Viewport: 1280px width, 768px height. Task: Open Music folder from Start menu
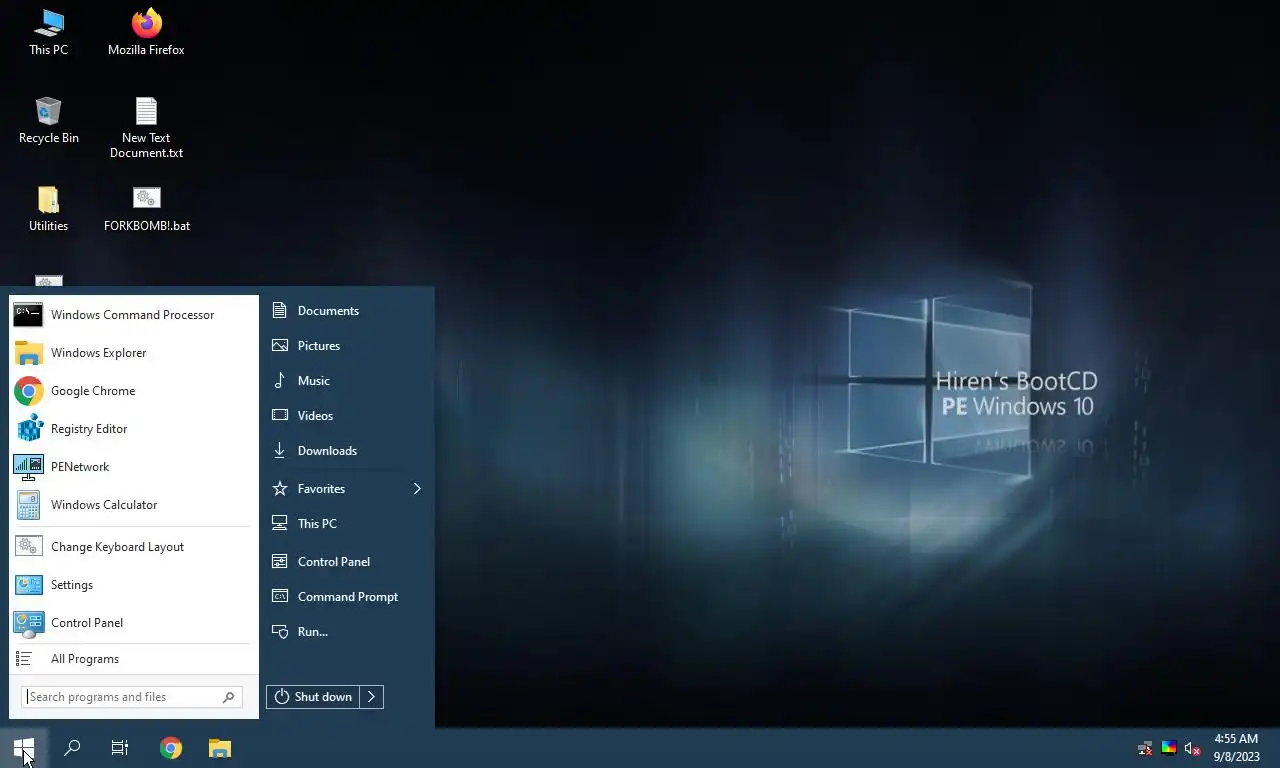[347, 381]
